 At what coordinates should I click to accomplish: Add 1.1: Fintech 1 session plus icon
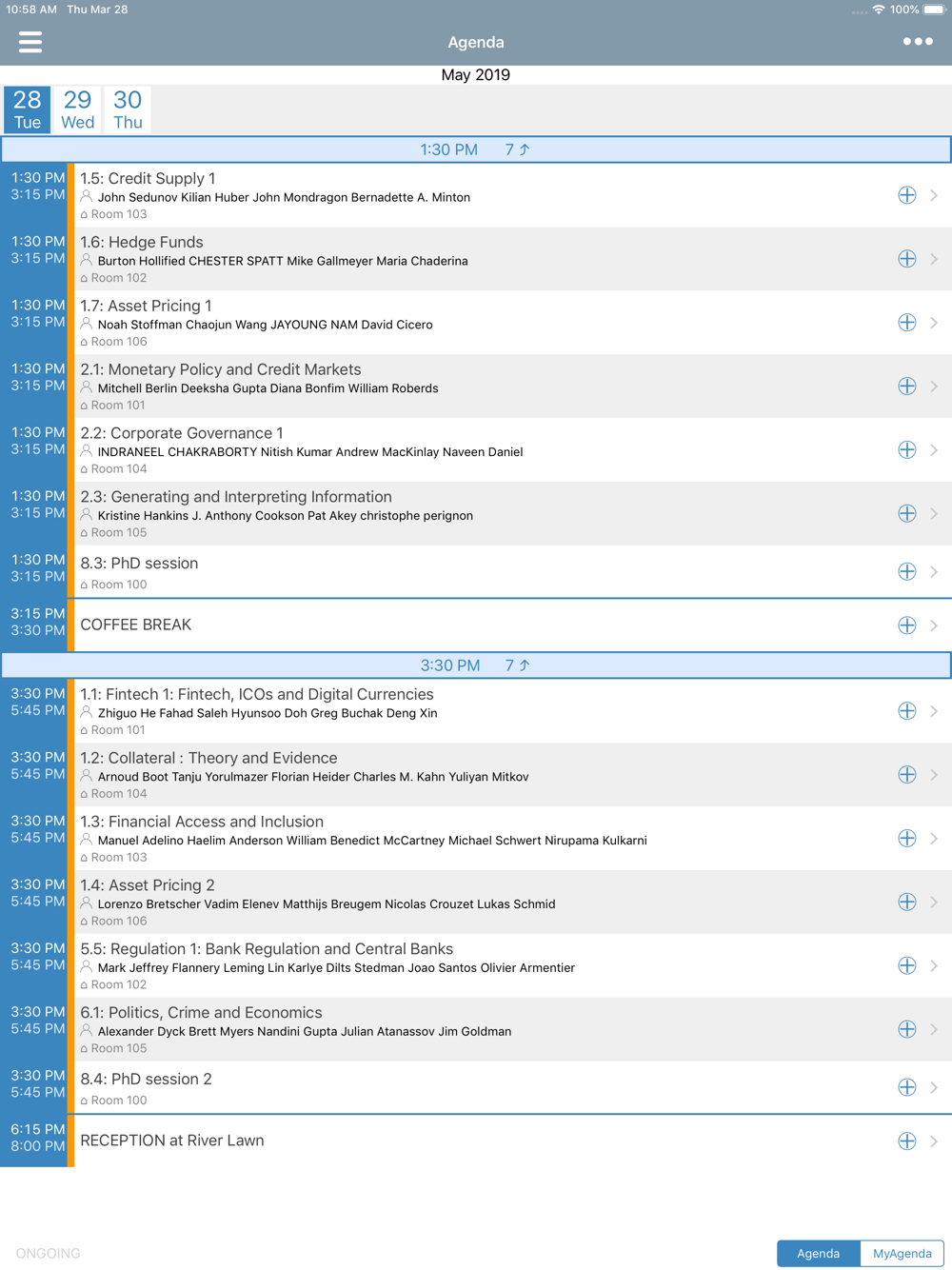click(x=907, y=711)
